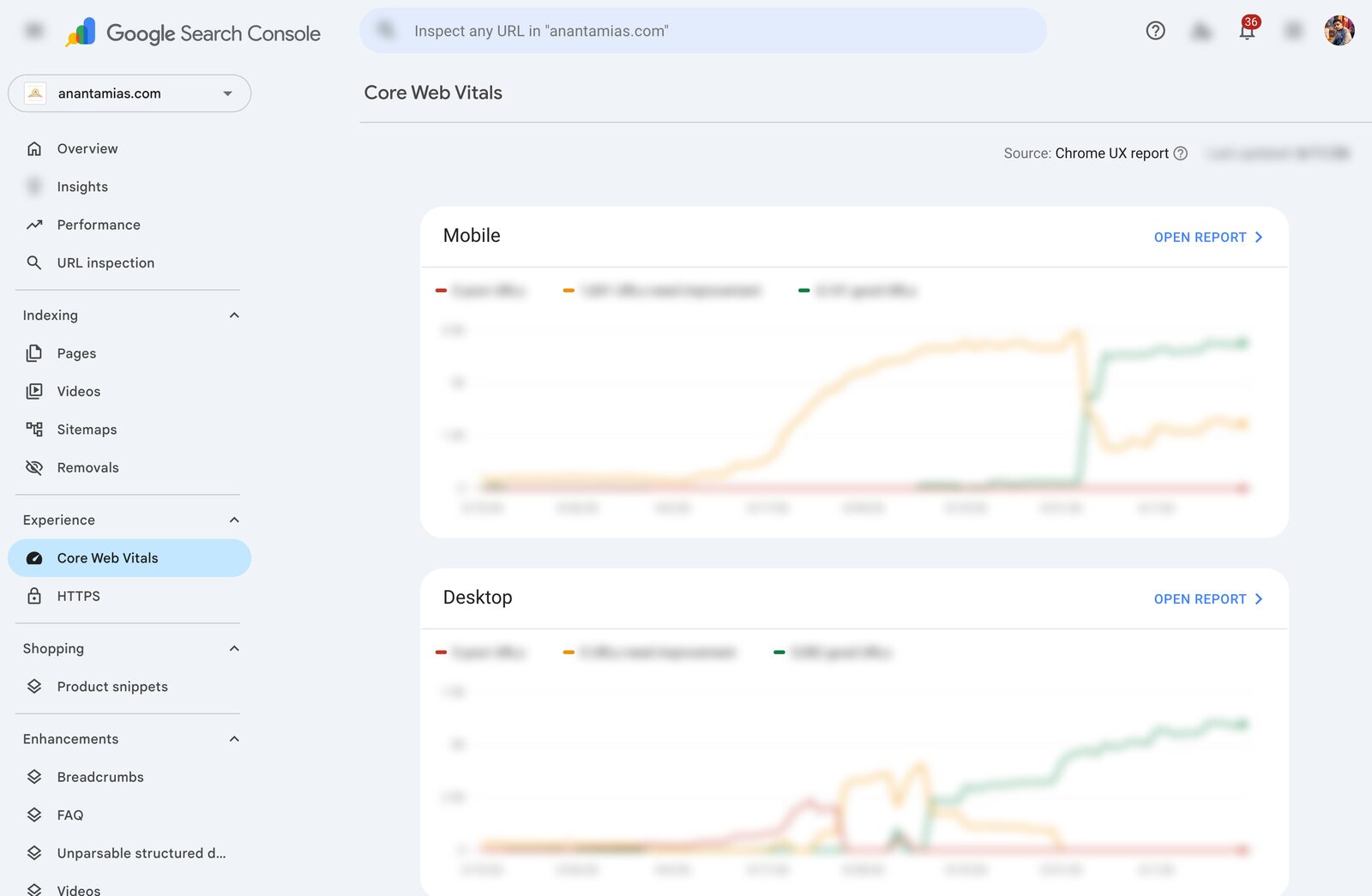Open the Sitemaps page

pos(129,430)
